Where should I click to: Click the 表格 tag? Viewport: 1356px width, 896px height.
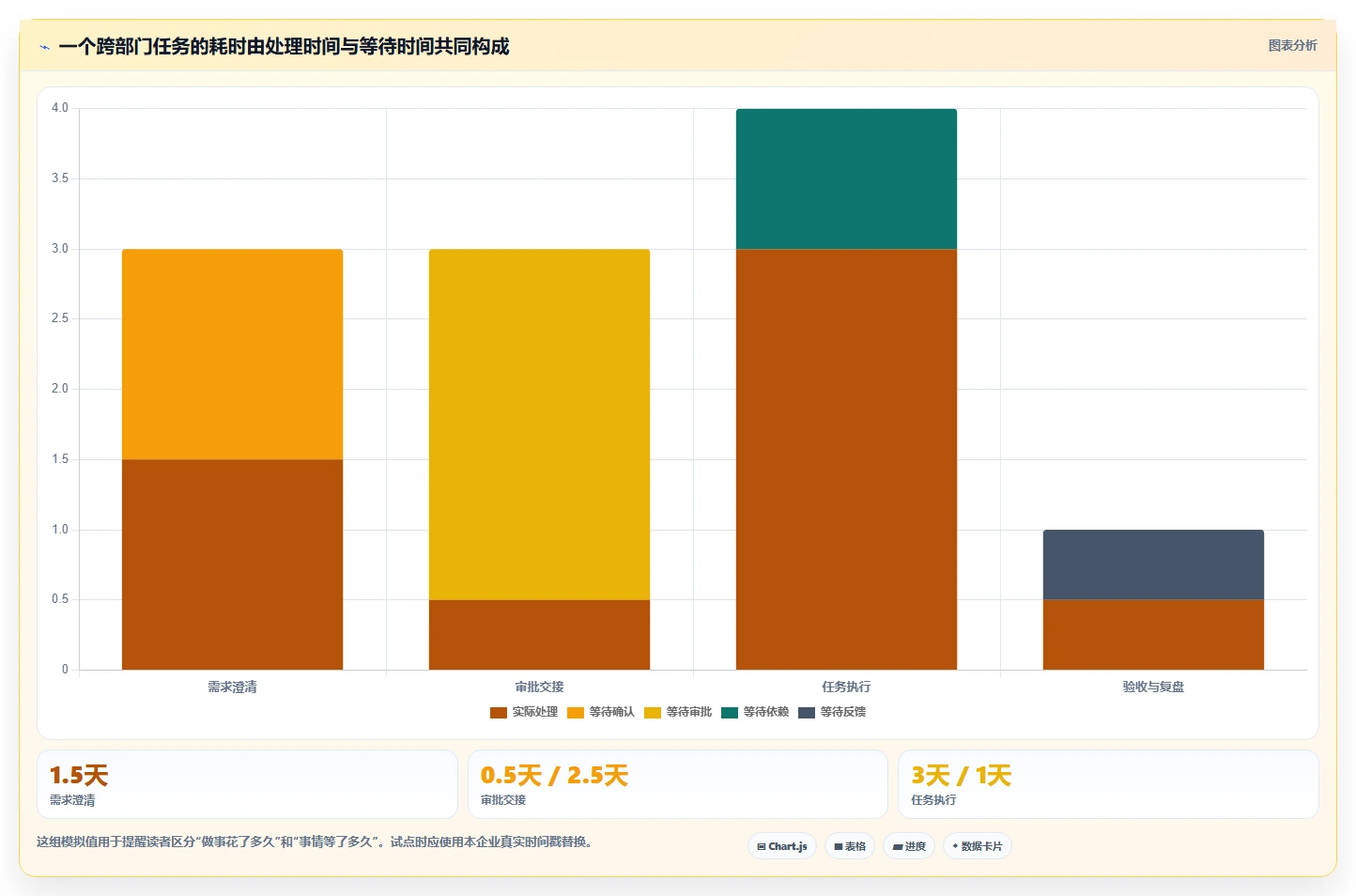click(x=850, y=846)
